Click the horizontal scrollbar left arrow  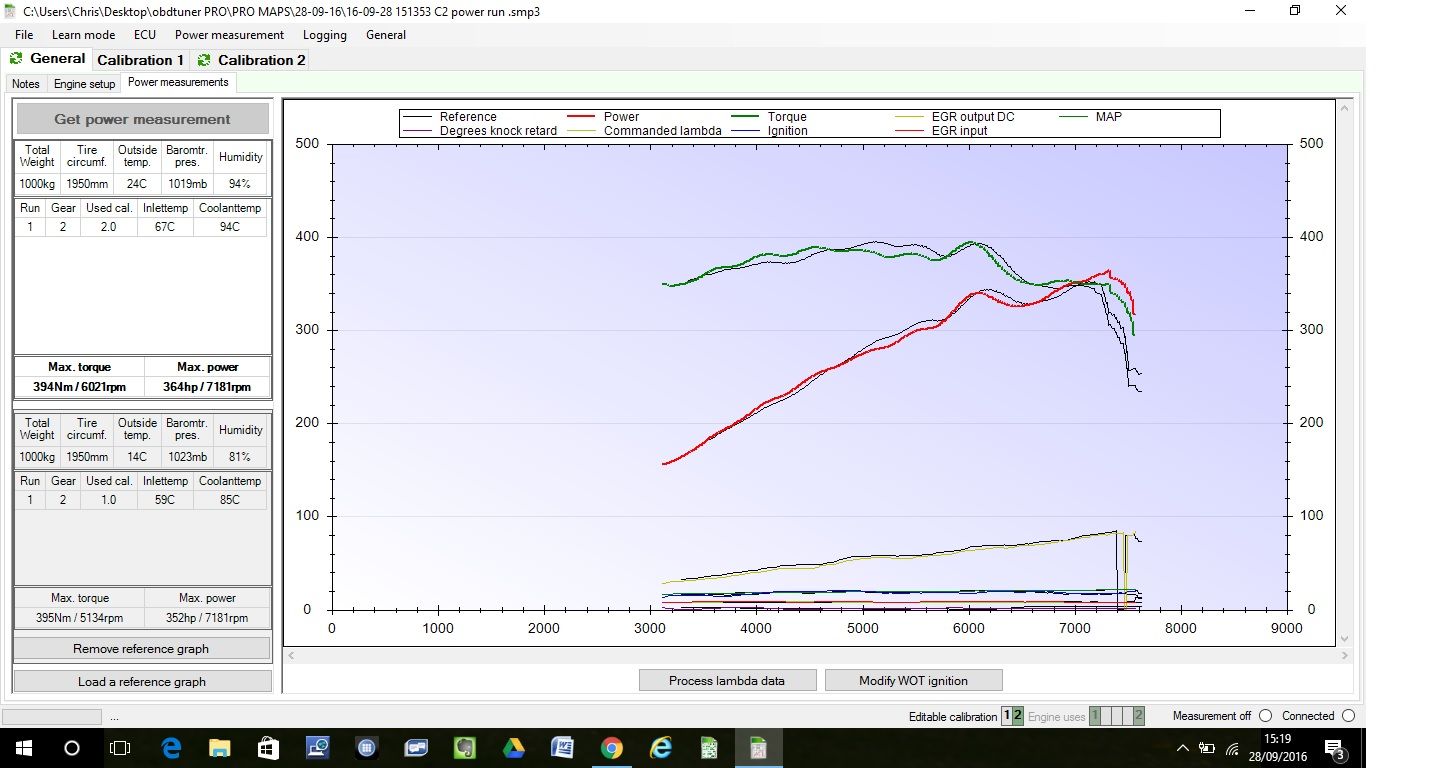(x=291, y=656)
